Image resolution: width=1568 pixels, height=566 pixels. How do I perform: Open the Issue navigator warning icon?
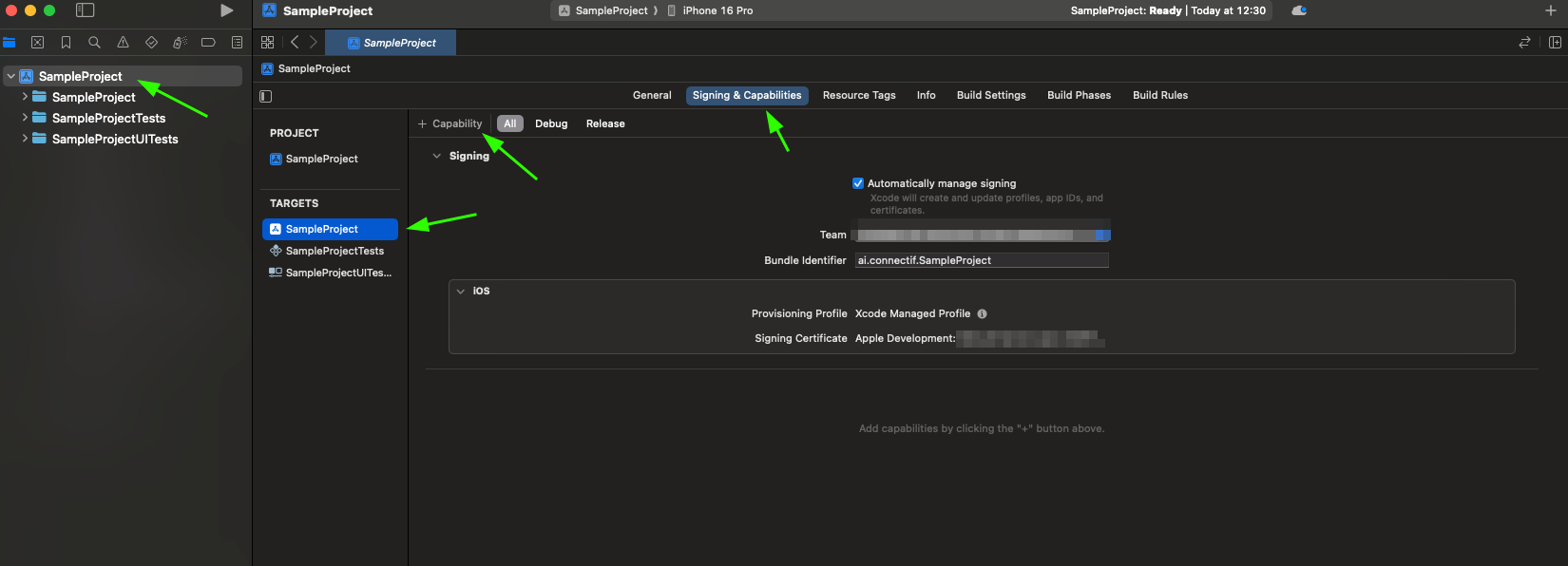[x=123, y=42]
